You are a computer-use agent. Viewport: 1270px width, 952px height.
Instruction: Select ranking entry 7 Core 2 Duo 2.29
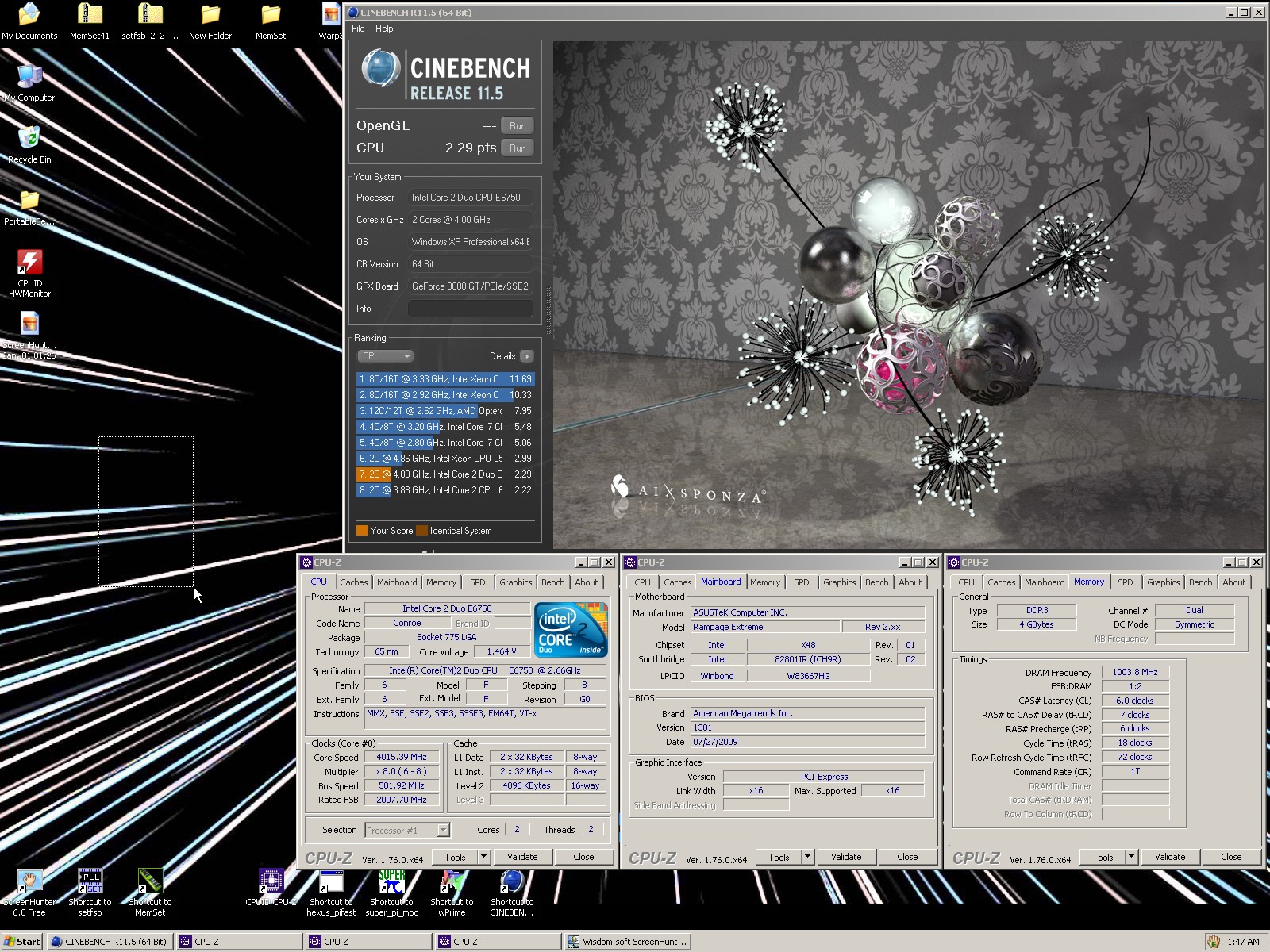(445, 474)
